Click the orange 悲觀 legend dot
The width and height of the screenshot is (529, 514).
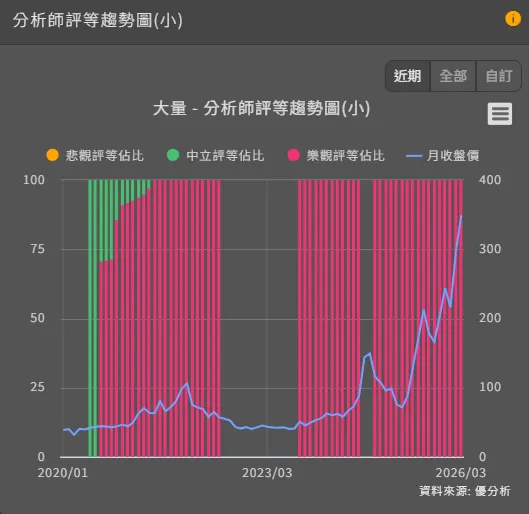(52, 155)
